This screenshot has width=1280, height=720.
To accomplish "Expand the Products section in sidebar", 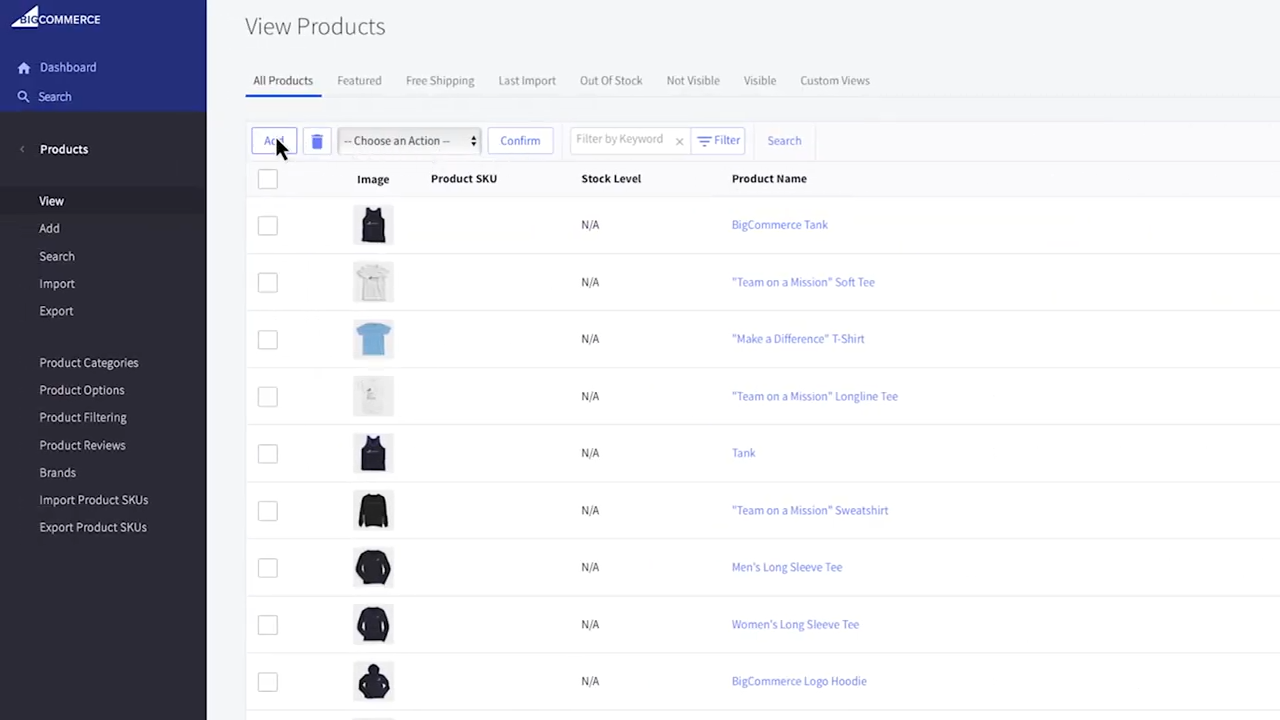I will (64, 148).
